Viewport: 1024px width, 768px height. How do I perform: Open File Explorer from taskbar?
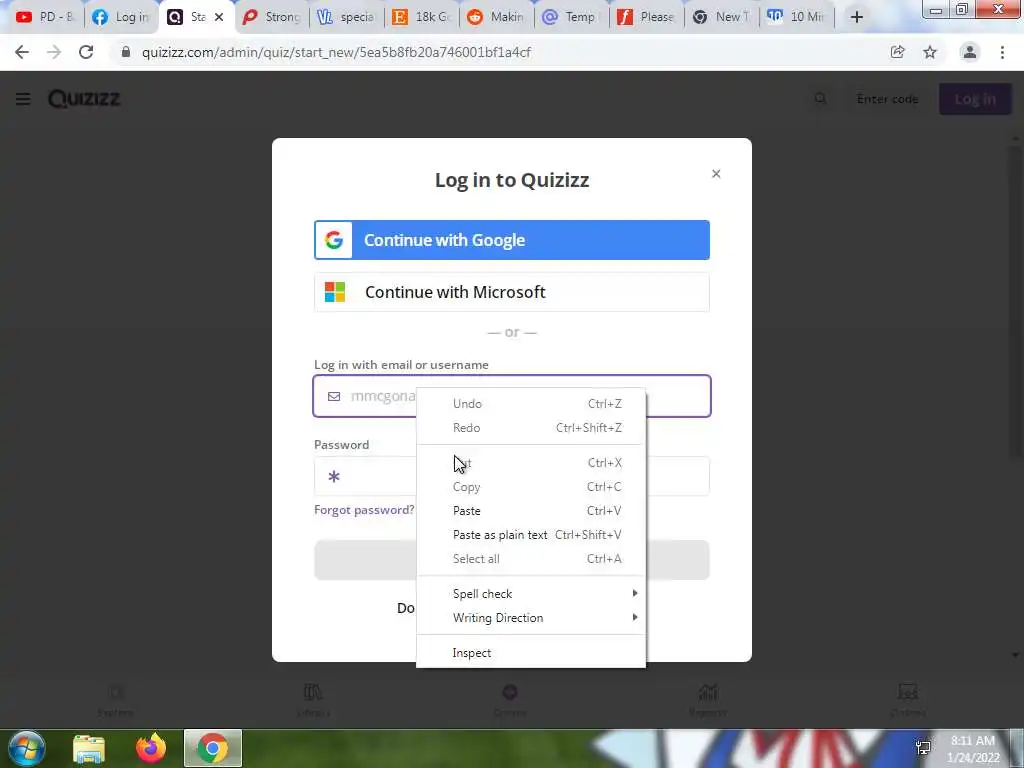89,748
